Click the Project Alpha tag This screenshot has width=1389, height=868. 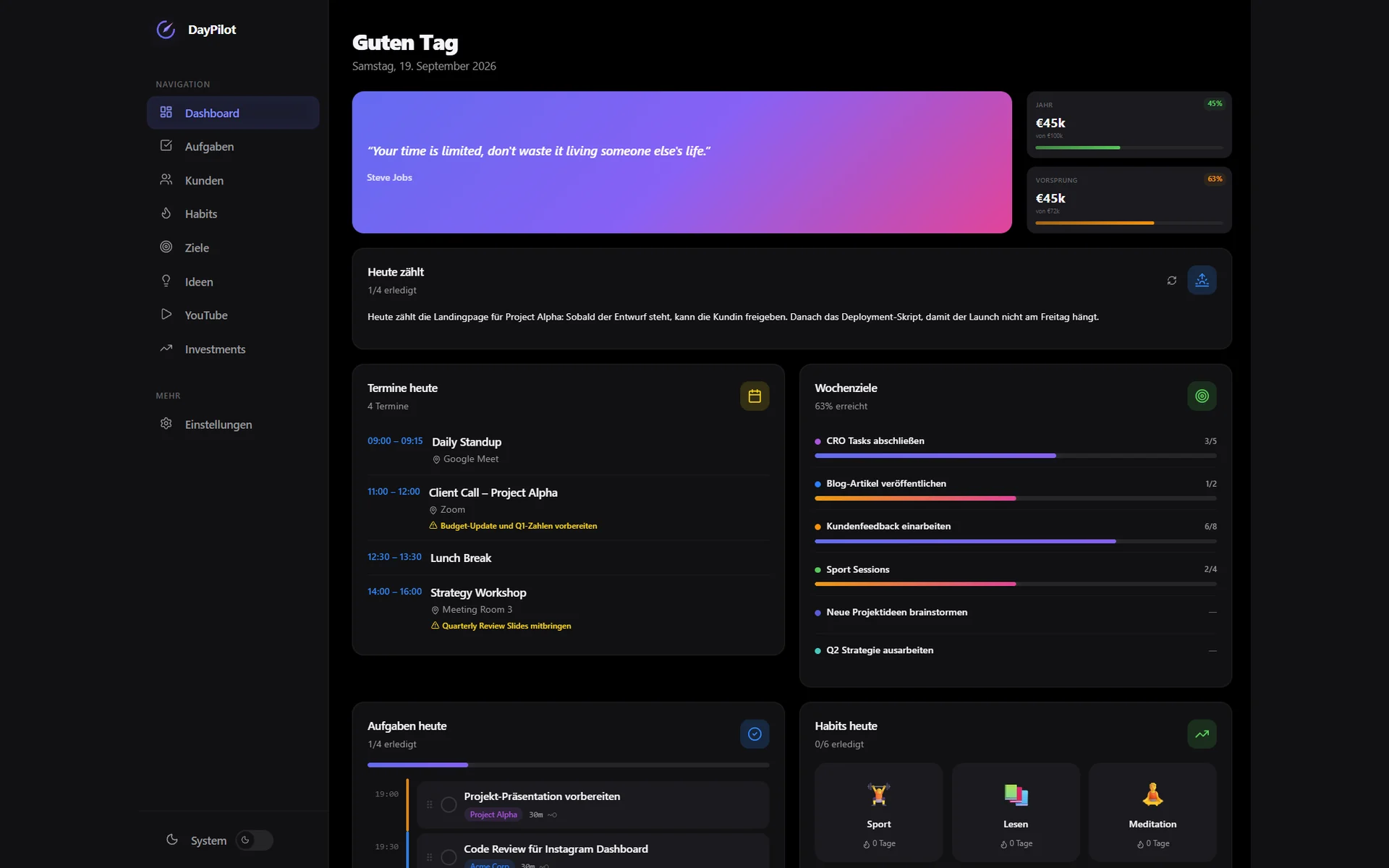click(x=493, y=814)
